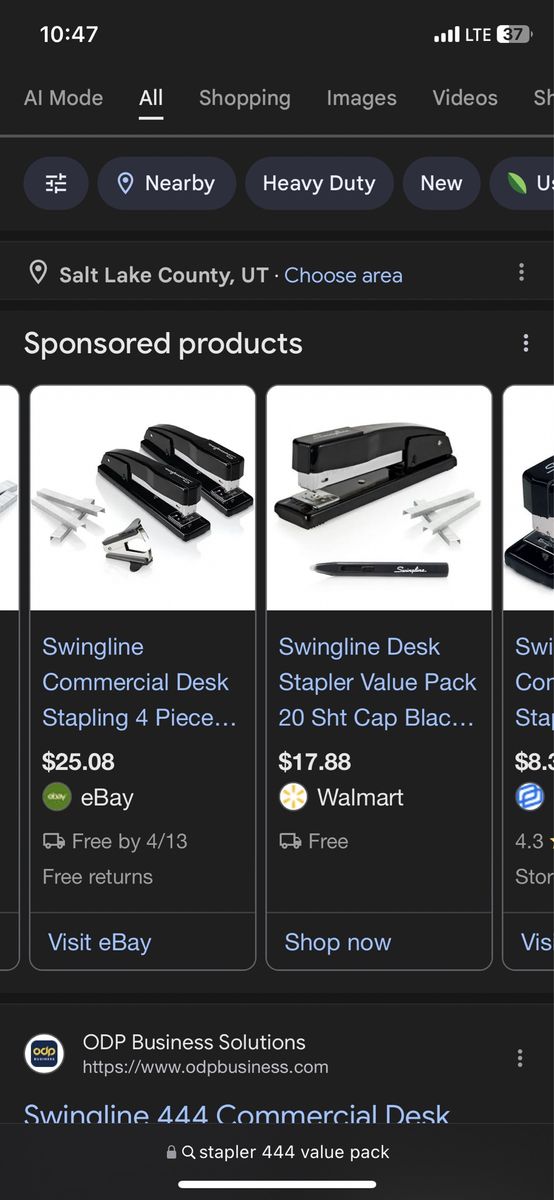Select the Videos tab
The width and height of the screenshot is (554, 1200).
(x=465, y=98)
